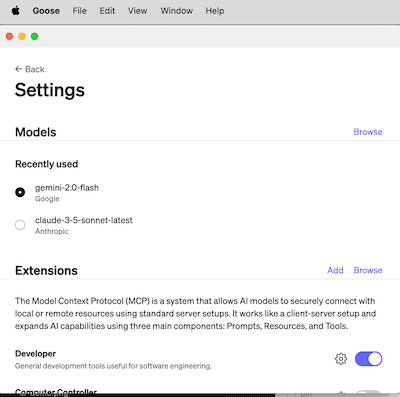Open the Goose application menu

[46, 11]
